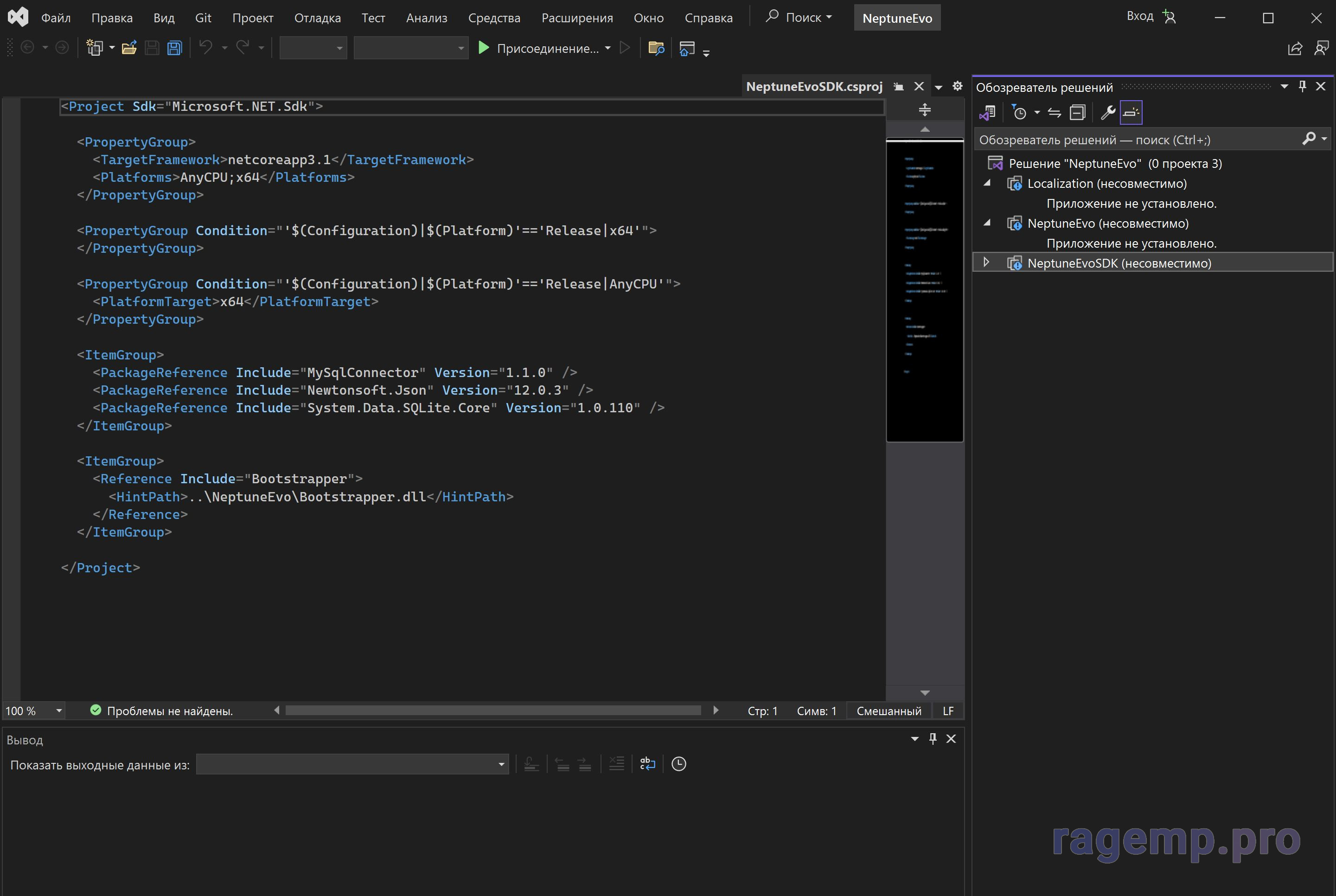Toggle Preview Selected Items button

point(1131,113)
